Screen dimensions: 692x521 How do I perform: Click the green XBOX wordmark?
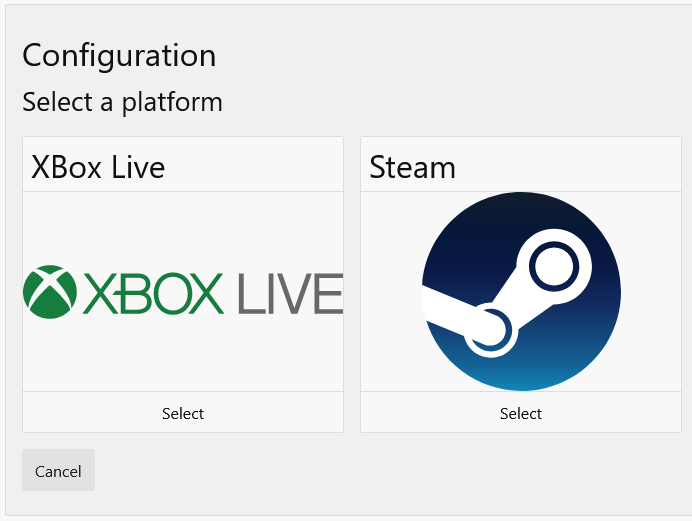point(153,292)
